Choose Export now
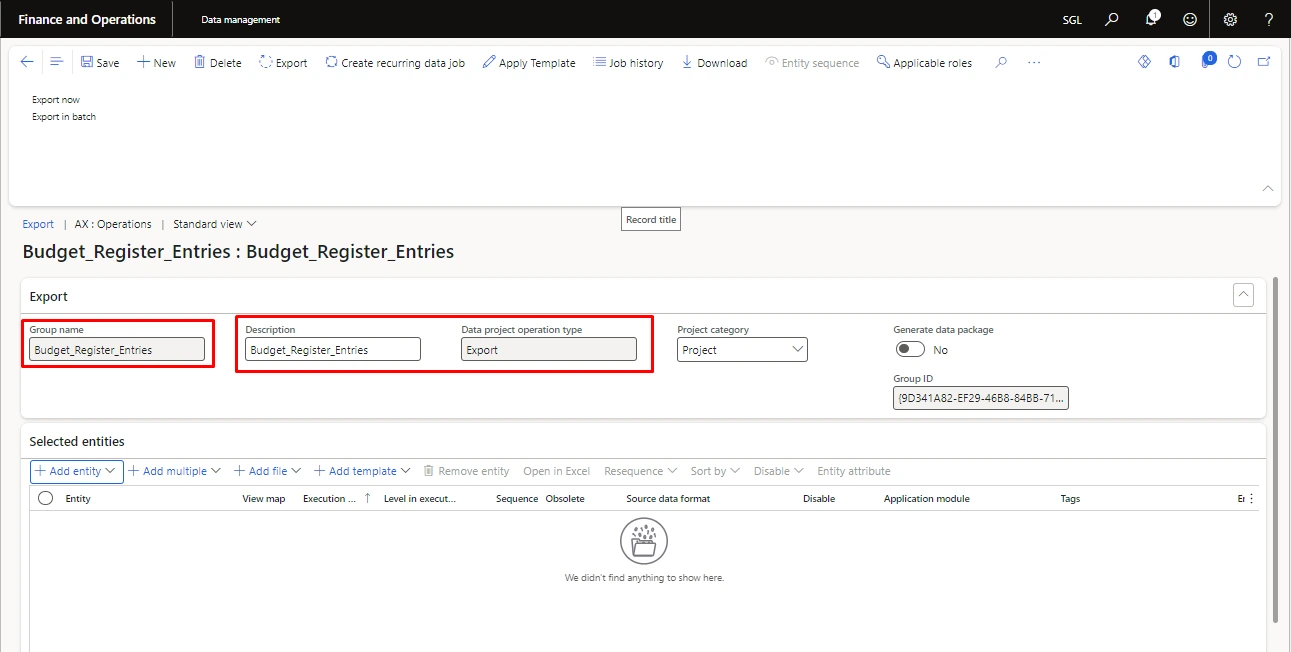The image size is (1291, 652). pyautogui.click(x=56, y=100)
